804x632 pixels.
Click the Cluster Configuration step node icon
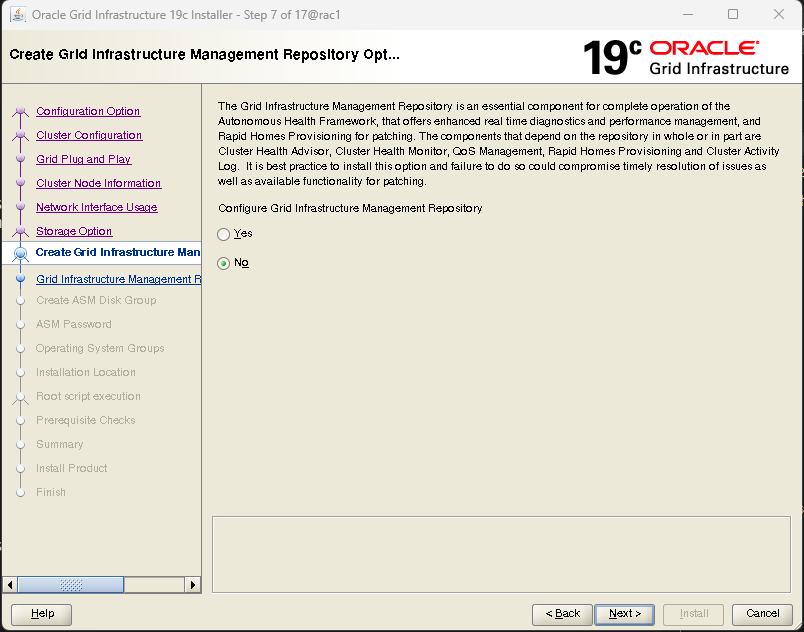tap(21, 135)
